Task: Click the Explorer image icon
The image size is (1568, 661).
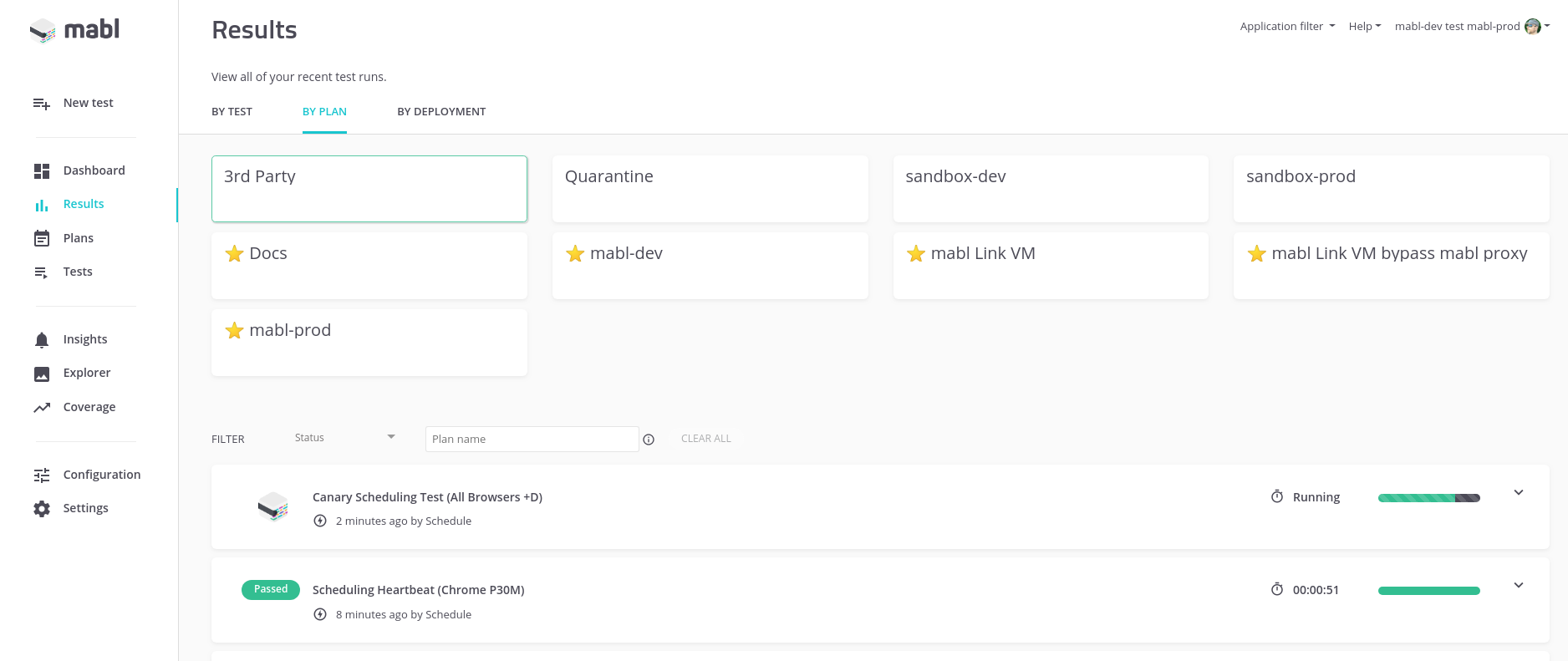Action: click(x=42, y=374)
